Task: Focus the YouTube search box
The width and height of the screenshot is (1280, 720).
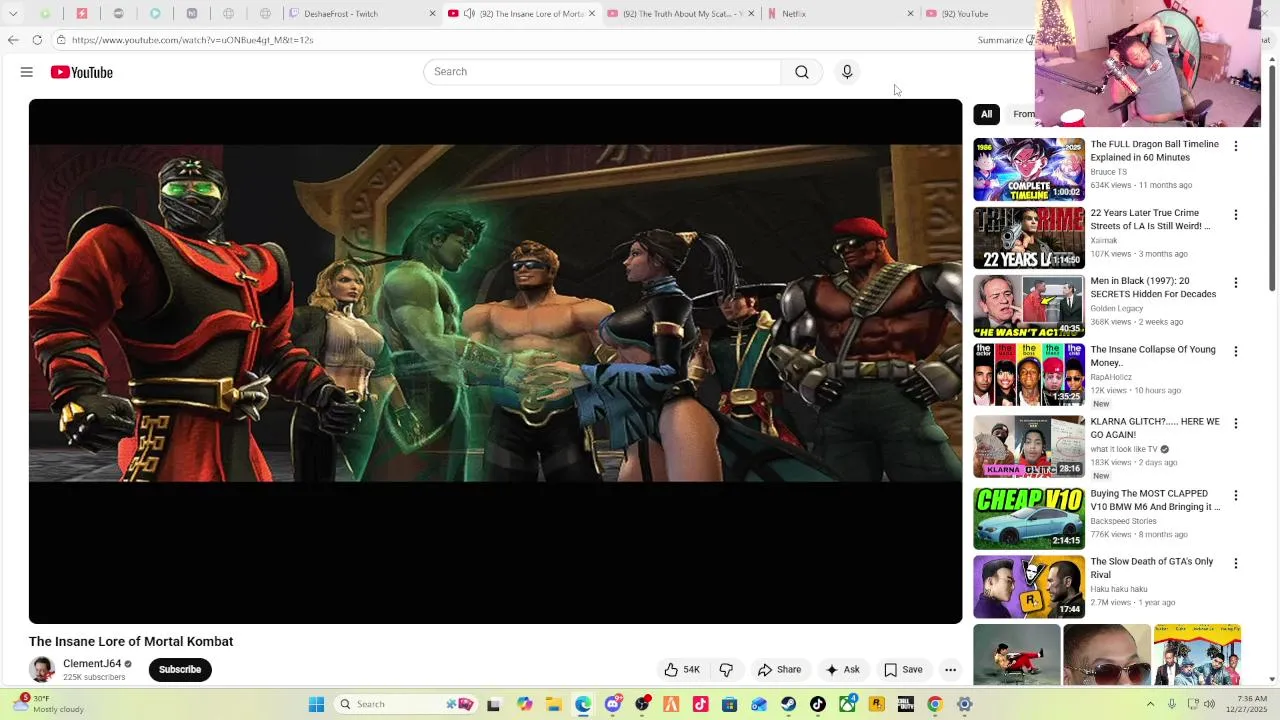Action: 602,72
